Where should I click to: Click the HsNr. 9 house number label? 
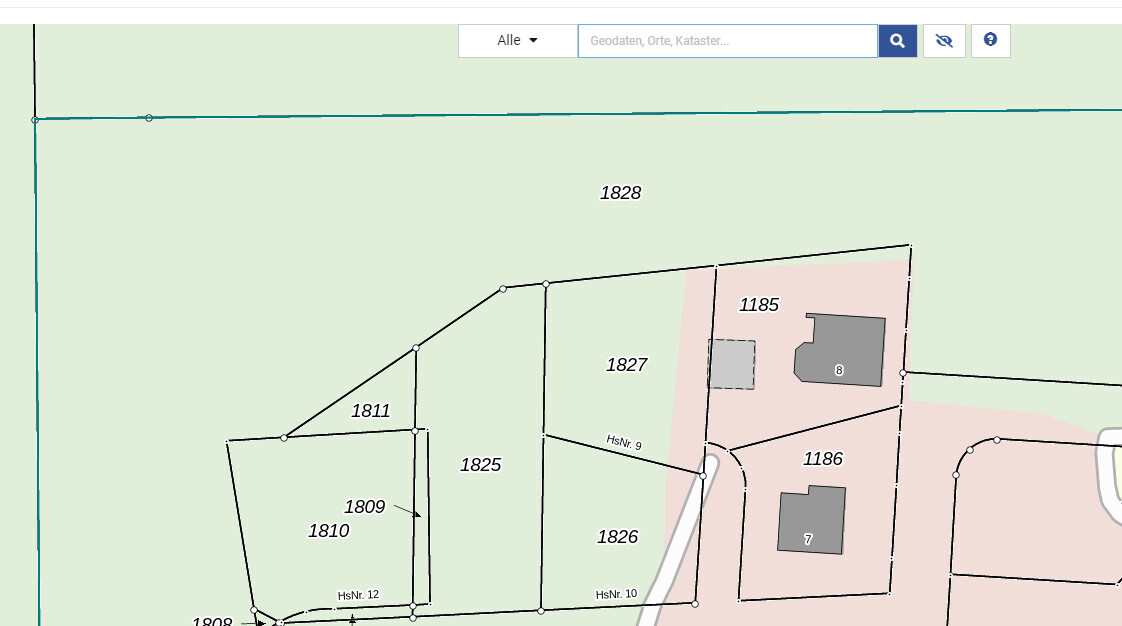pos(624,442)
